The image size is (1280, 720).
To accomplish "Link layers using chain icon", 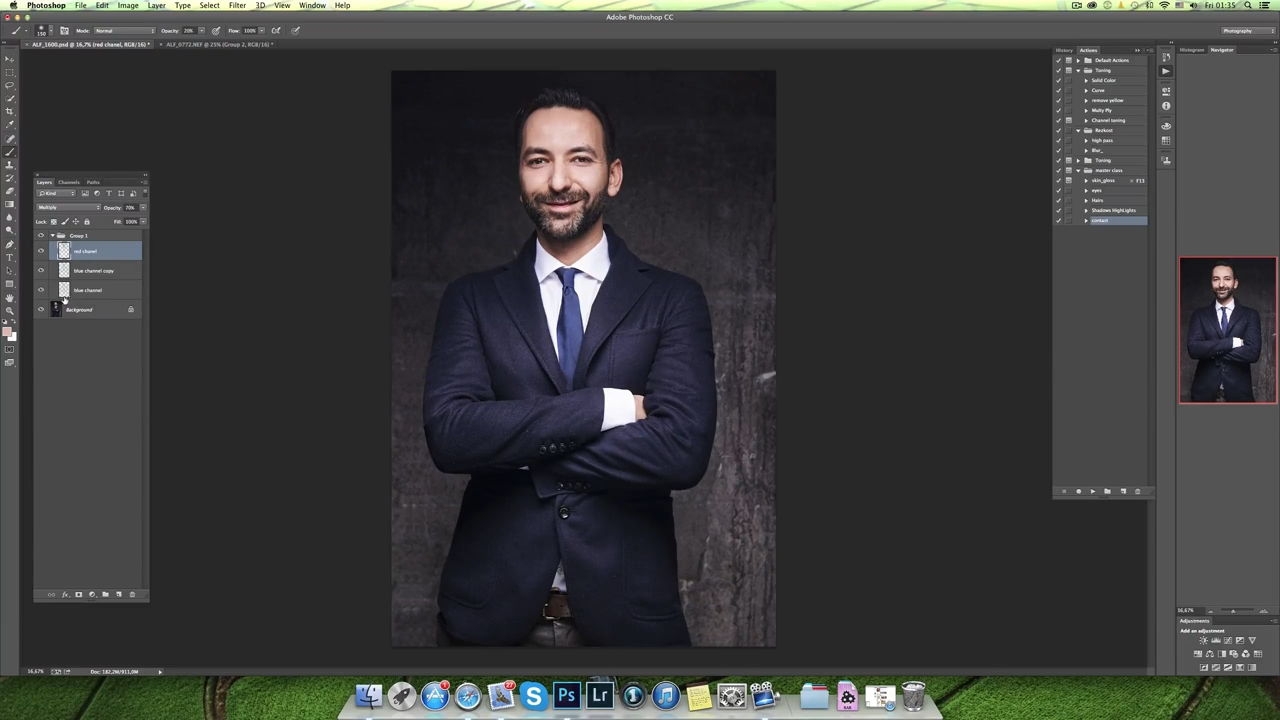I will point(52,594).
